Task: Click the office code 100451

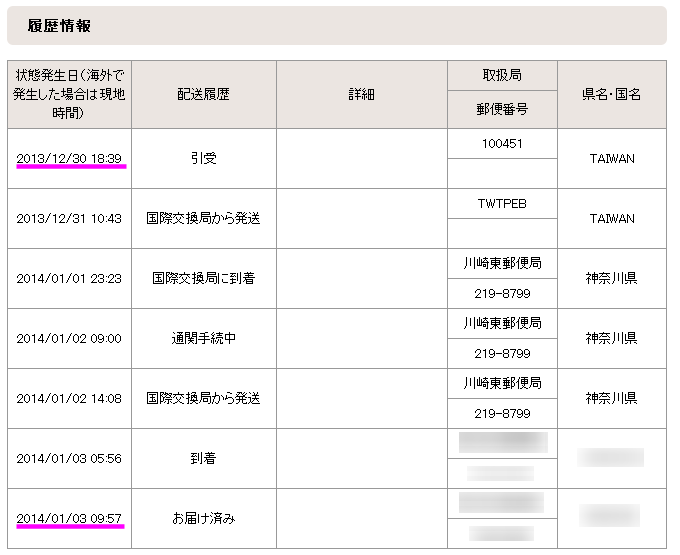Action: (x=501, y=143)
